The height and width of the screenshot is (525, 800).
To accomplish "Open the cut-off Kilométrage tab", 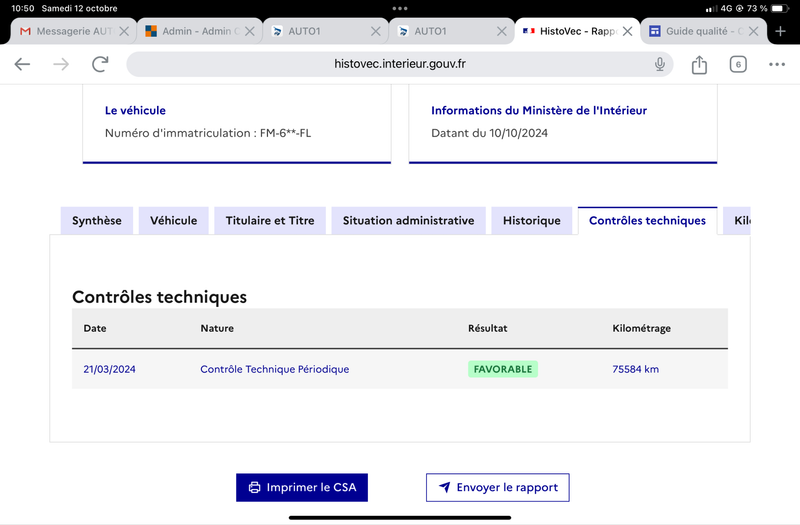I will coord(737,220).
